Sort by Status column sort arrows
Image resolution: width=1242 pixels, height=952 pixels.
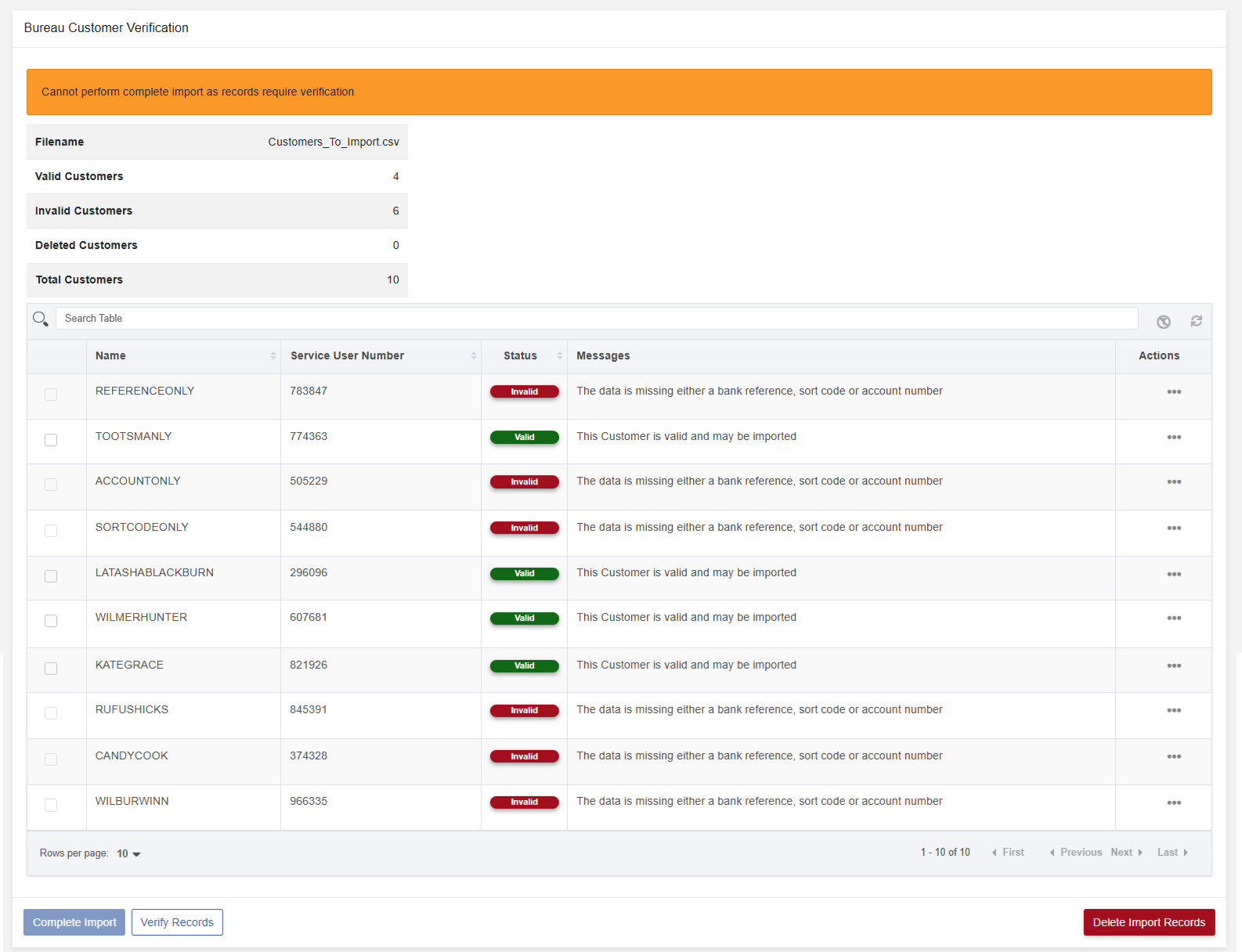click(x=560, y=355)
